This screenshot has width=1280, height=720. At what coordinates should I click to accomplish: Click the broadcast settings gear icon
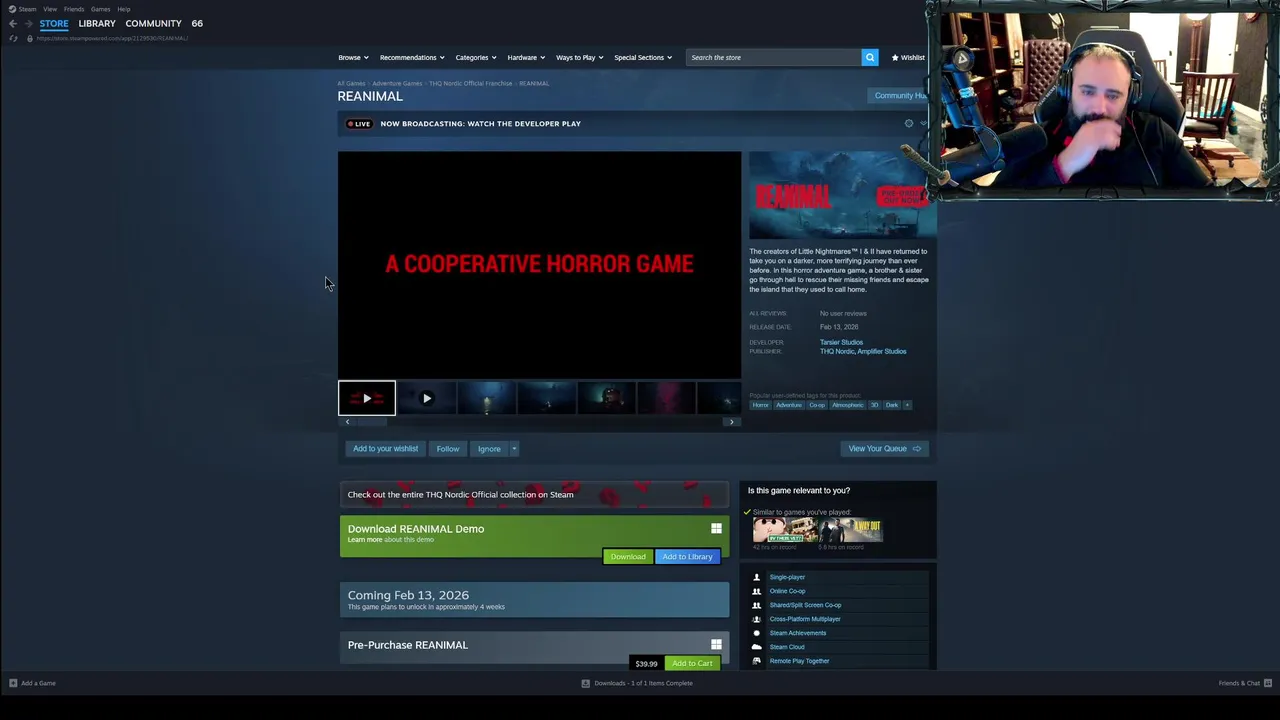[909, 124]
